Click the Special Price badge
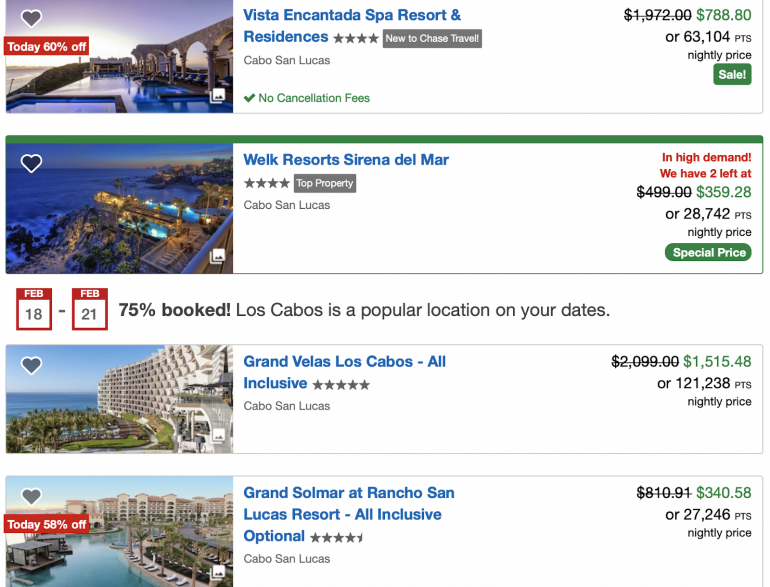The image size is (770, 587). pyautogui.click(x=708, y=253)
